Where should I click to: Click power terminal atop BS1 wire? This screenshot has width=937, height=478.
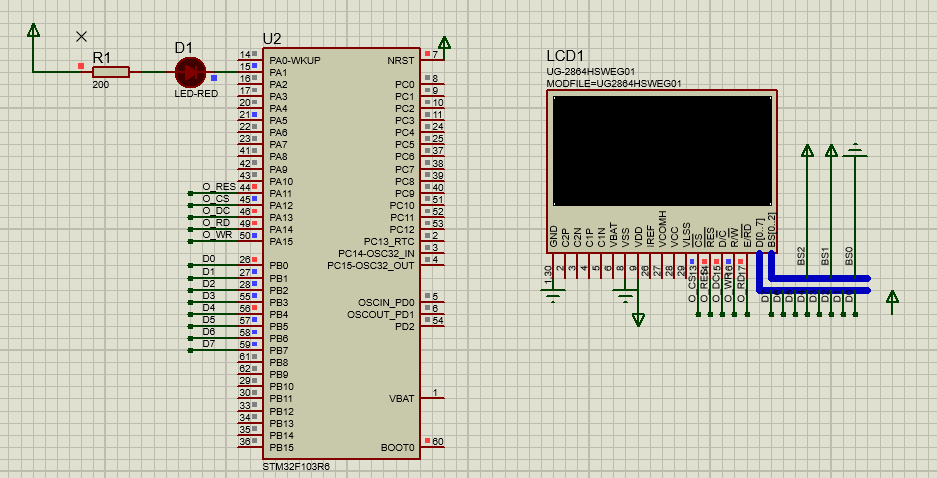point(831,151)
